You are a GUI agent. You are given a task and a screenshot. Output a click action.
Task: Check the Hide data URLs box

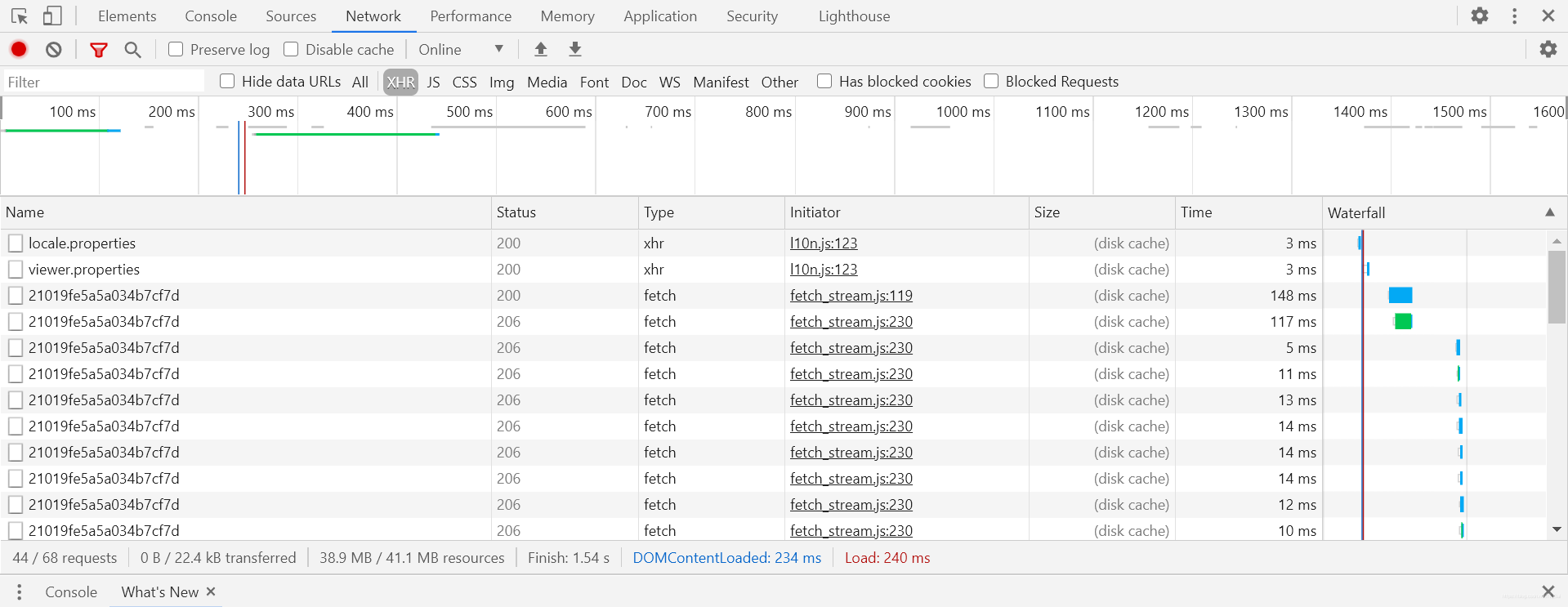(227, 81)
